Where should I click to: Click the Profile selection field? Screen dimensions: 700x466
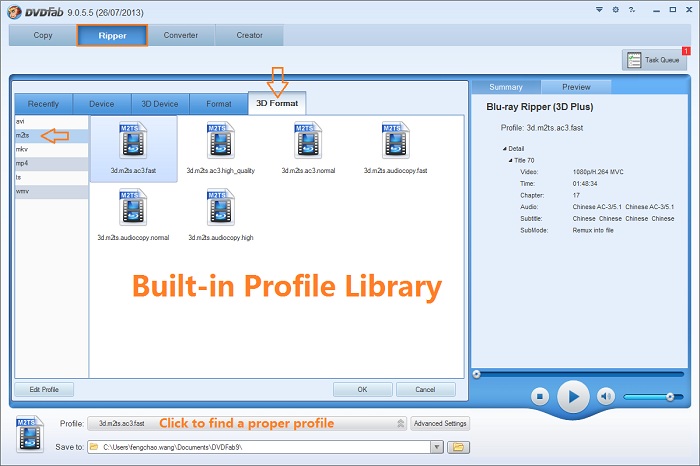click(x=247, y=423)
